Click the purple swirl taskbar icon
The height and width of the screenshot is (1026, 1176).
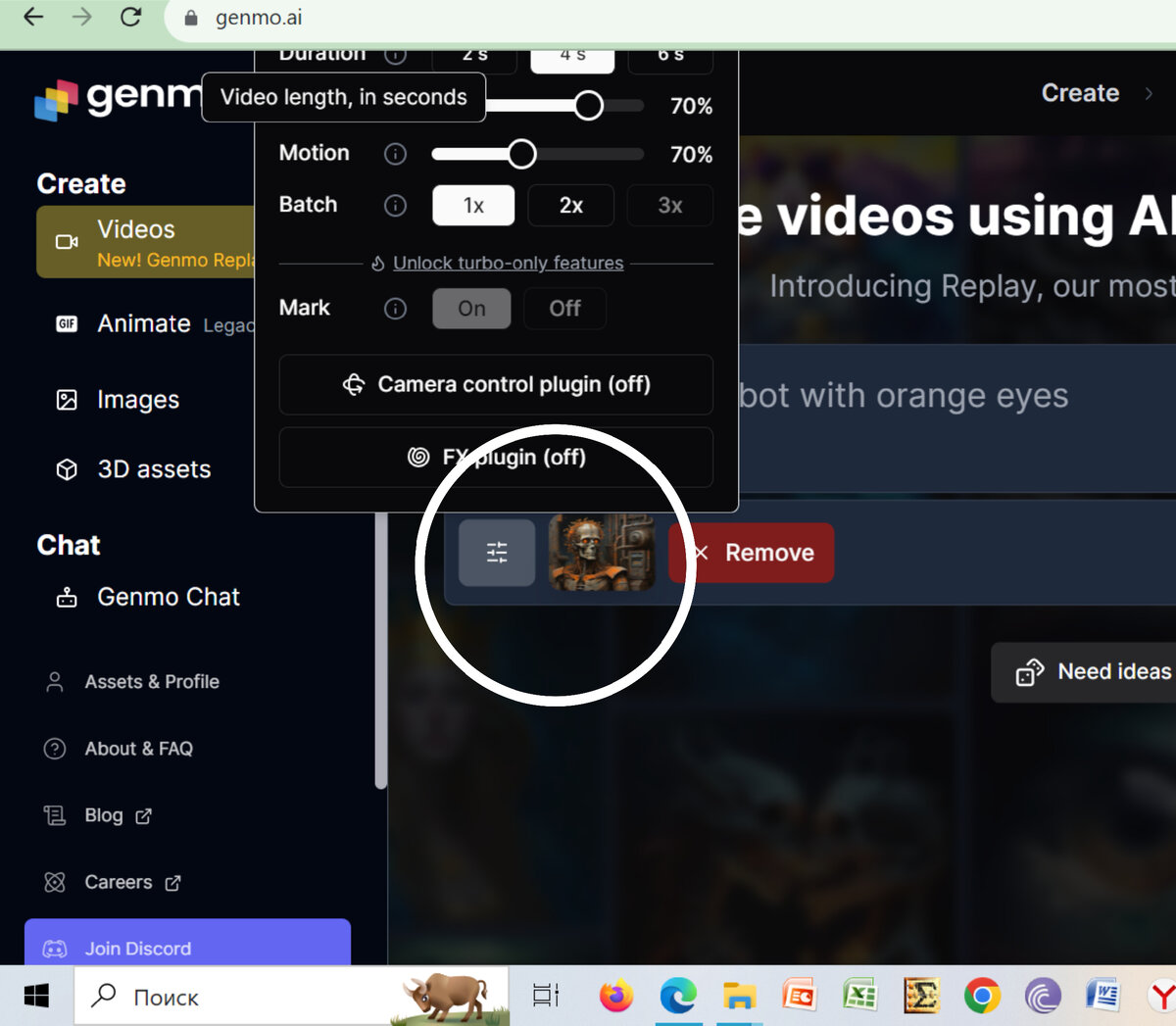tap(1043, 997)
